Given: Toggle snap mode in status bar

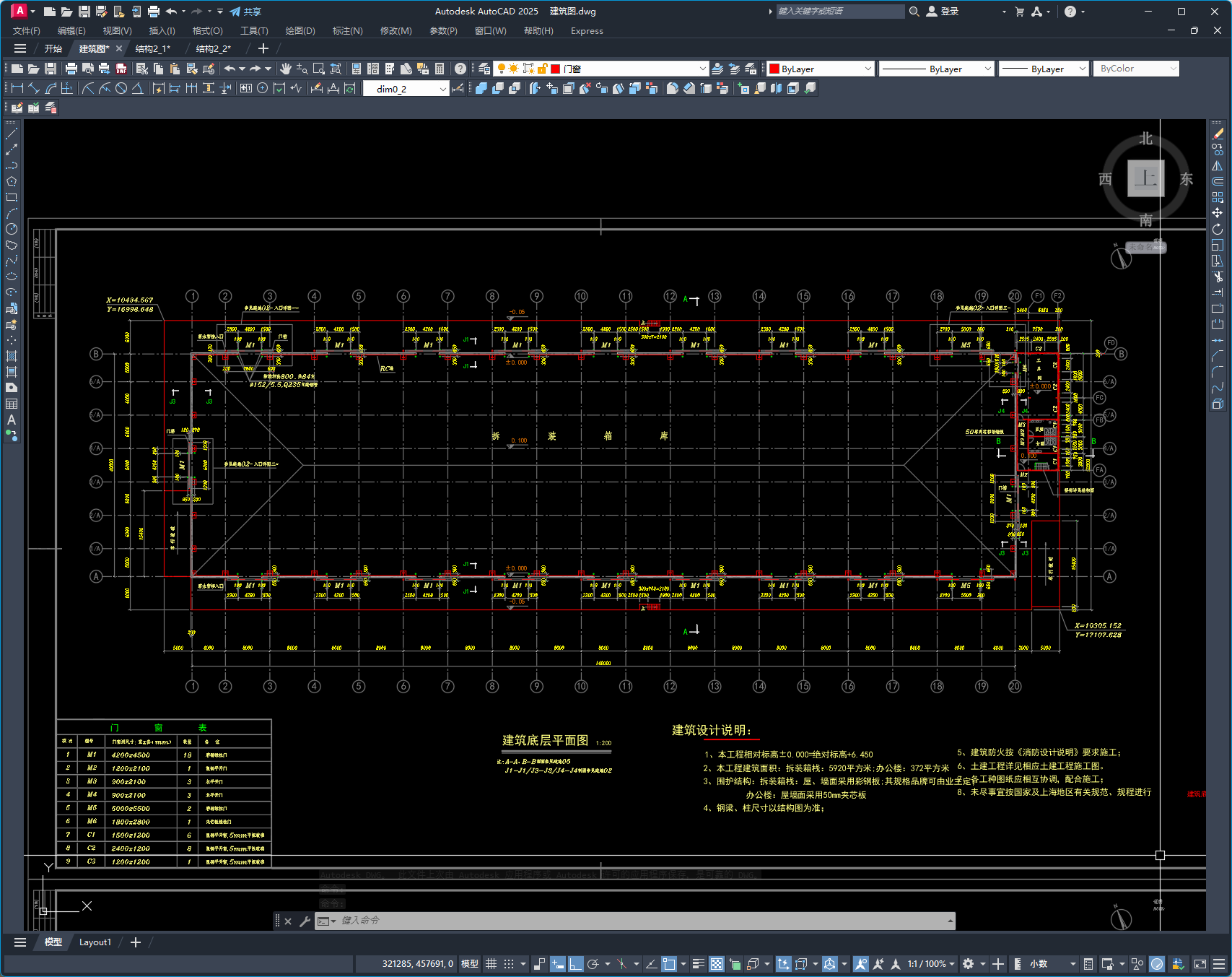Looking at the screenshot, I should coord(509,964).
